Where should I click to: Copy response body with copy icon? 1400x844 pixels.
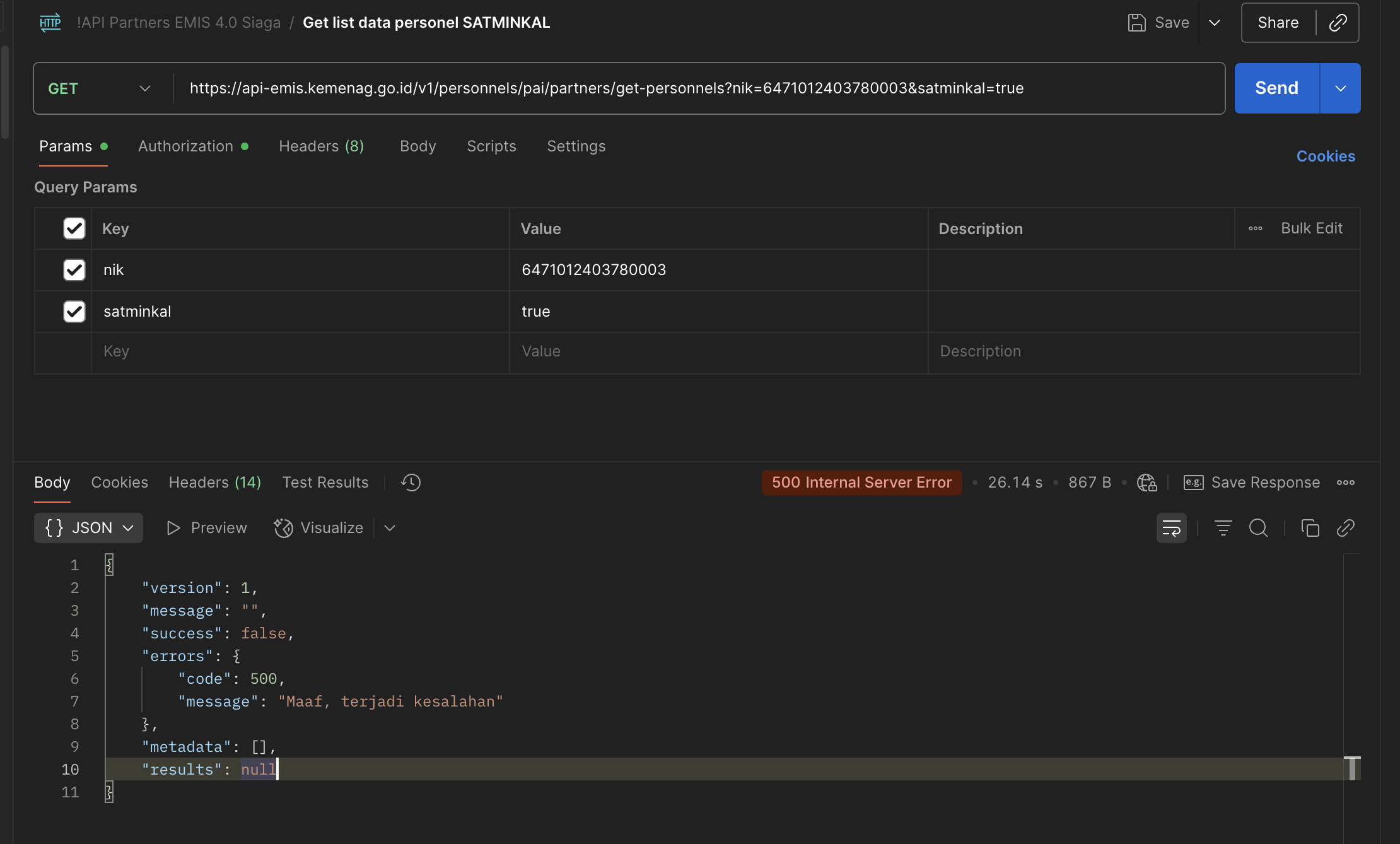1310,528
